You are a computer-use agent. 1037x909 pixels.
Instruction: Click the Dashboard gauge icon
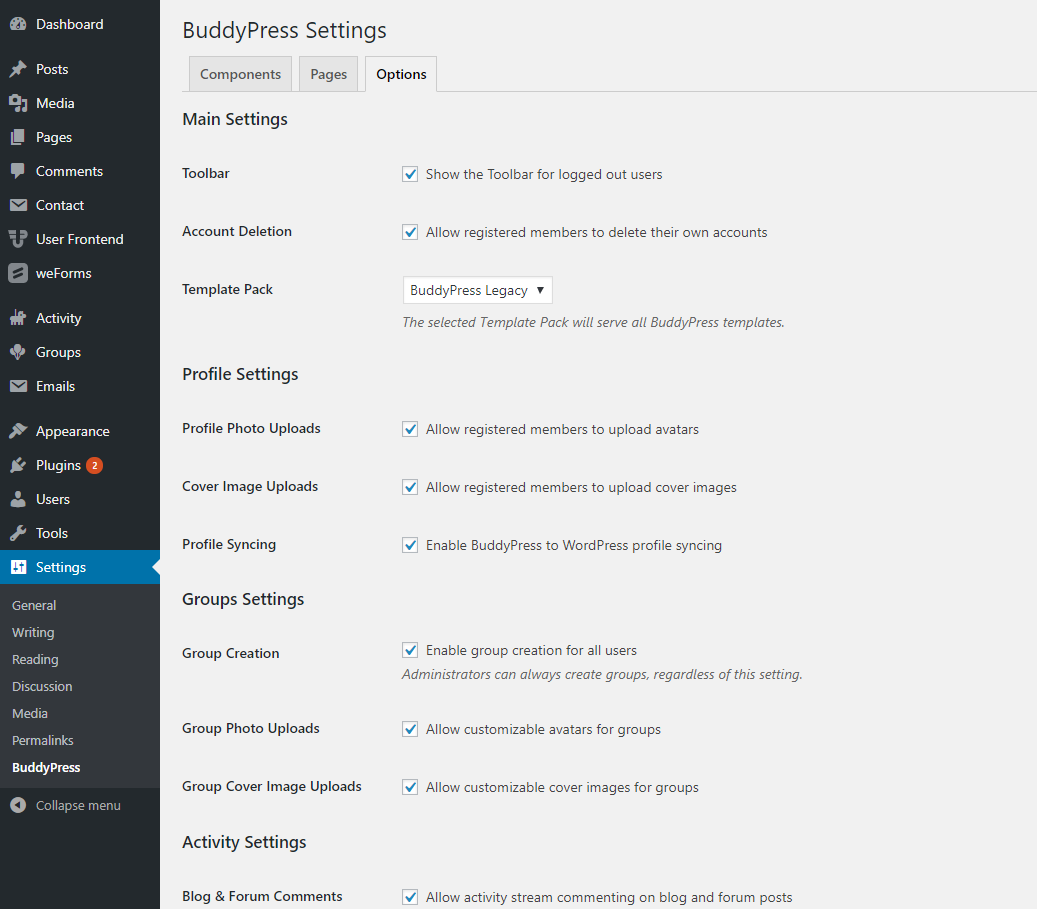(x=18, y=24)
